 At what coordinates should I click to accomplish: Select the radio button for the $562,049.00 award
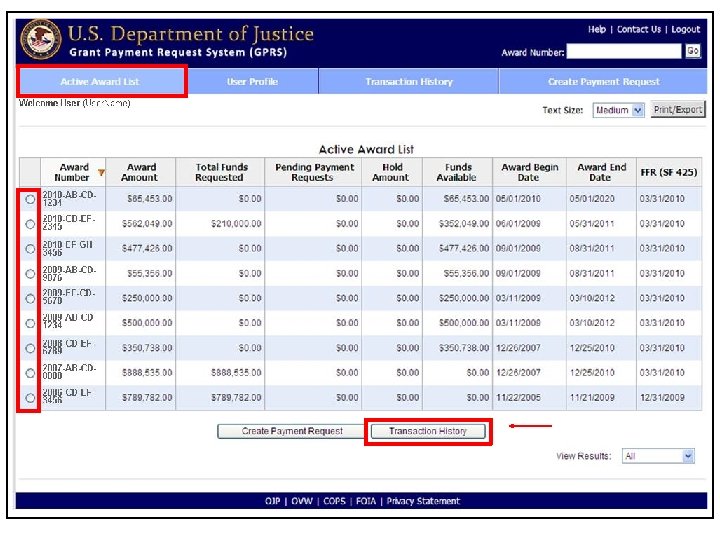pos(30,224)
